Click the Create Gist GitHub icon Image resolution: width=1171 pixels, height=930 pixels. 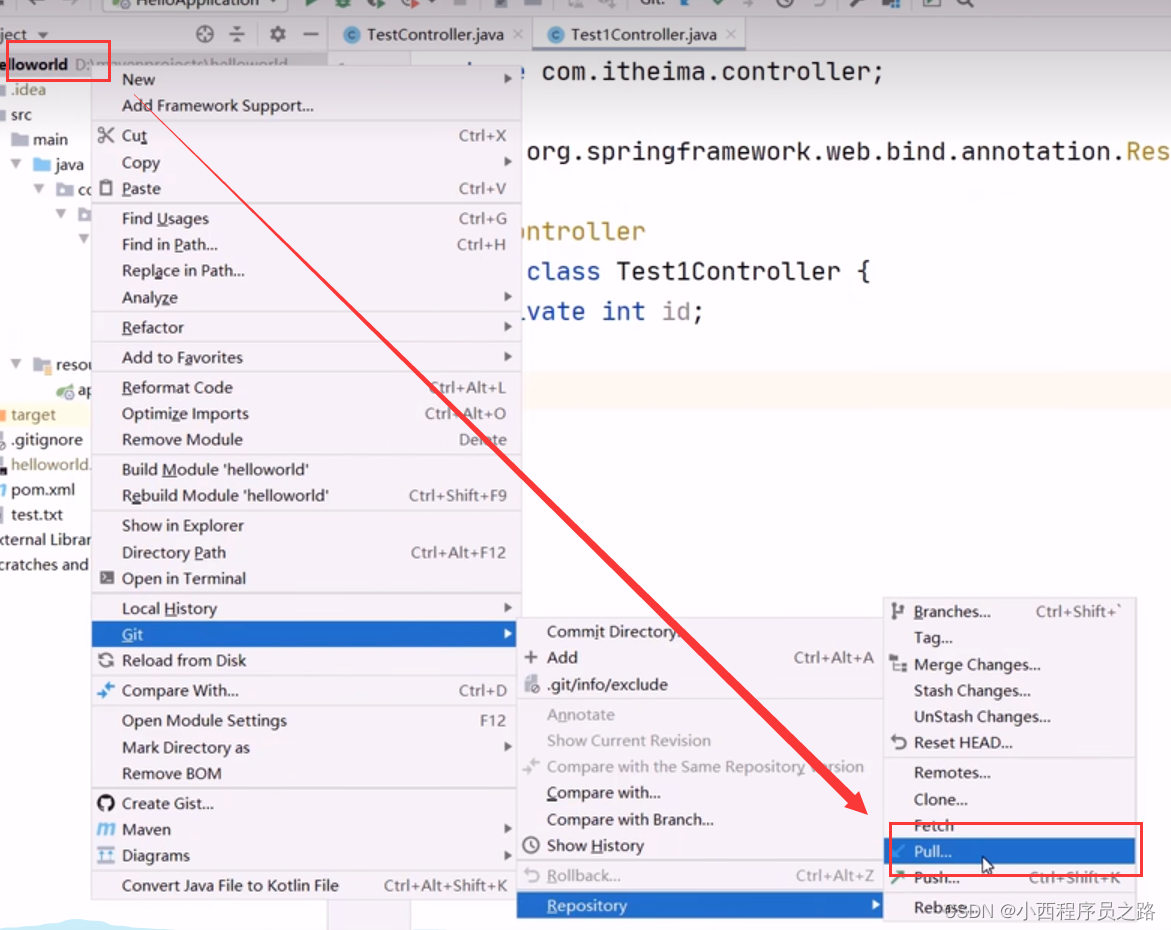[x=106, y=803]
